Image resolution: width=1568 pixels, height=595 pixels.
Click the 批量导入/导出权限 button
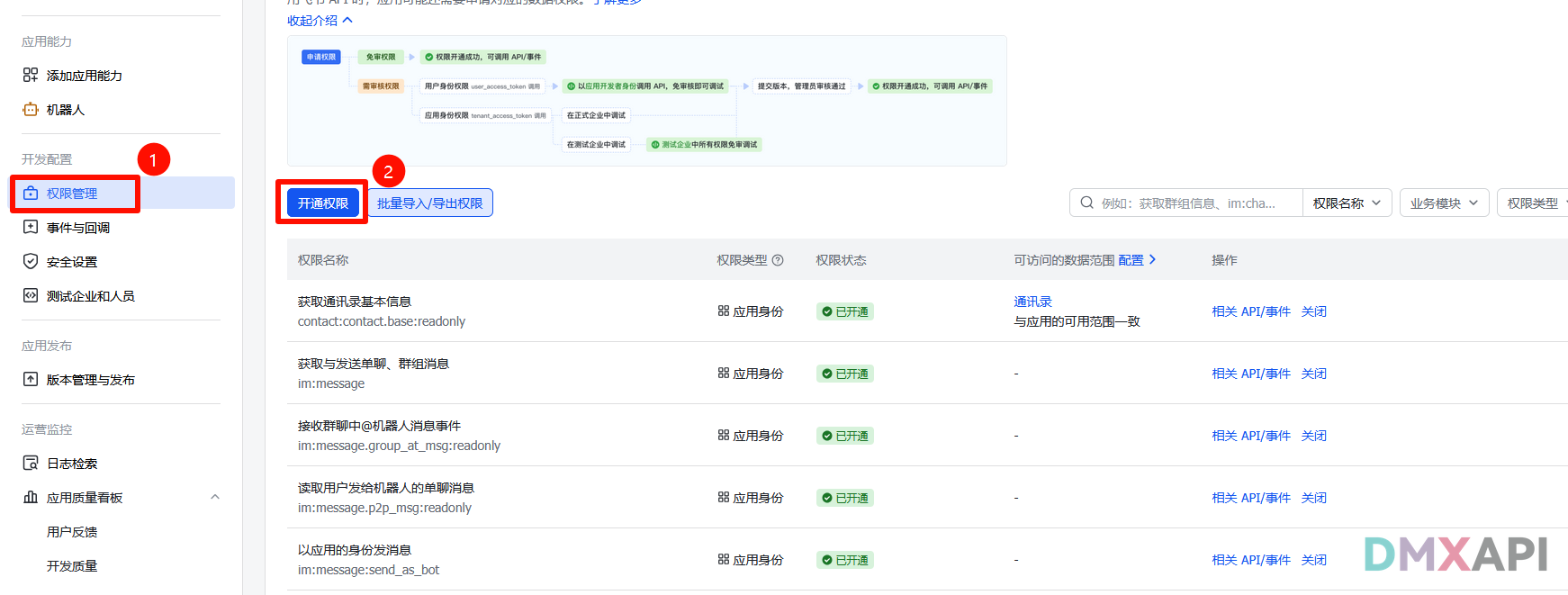pyautogui.click(x=429, y=203)
